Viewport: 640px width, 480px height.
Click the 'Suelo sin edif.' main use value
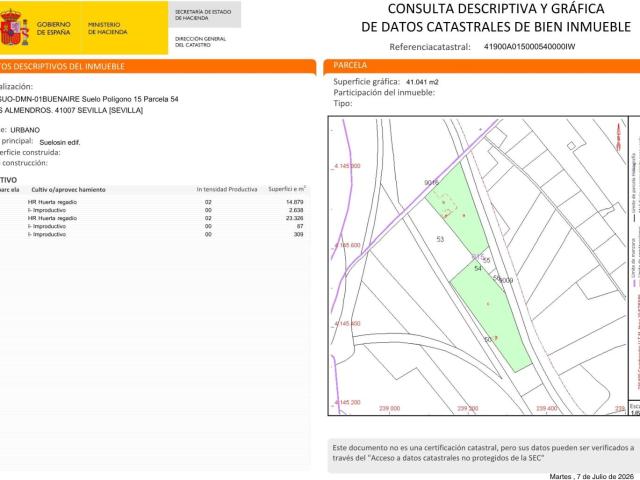(60, 142)
